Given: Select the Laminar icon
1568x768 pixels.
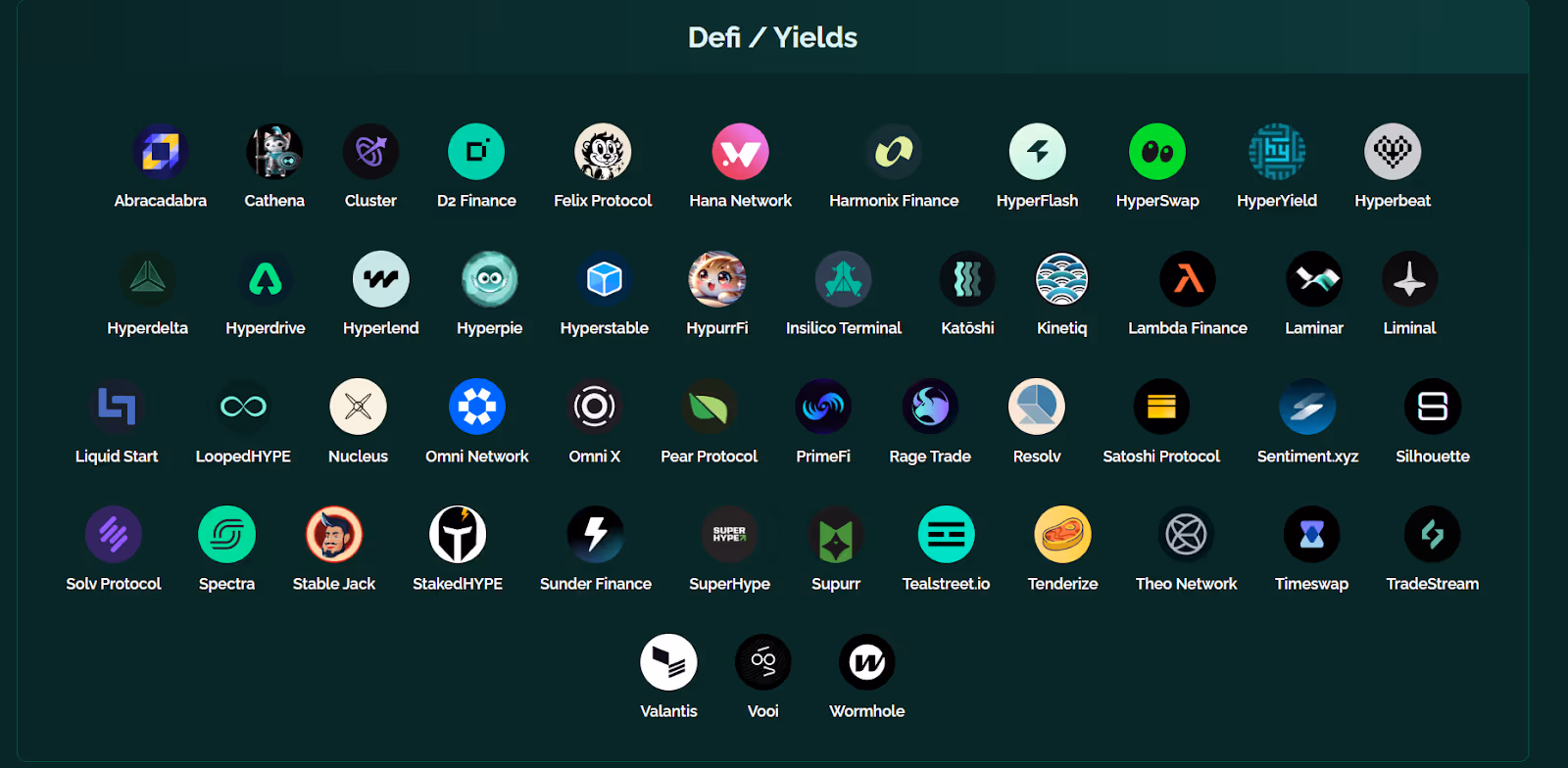Looking at the screenshot, I should coord(1314,279).
